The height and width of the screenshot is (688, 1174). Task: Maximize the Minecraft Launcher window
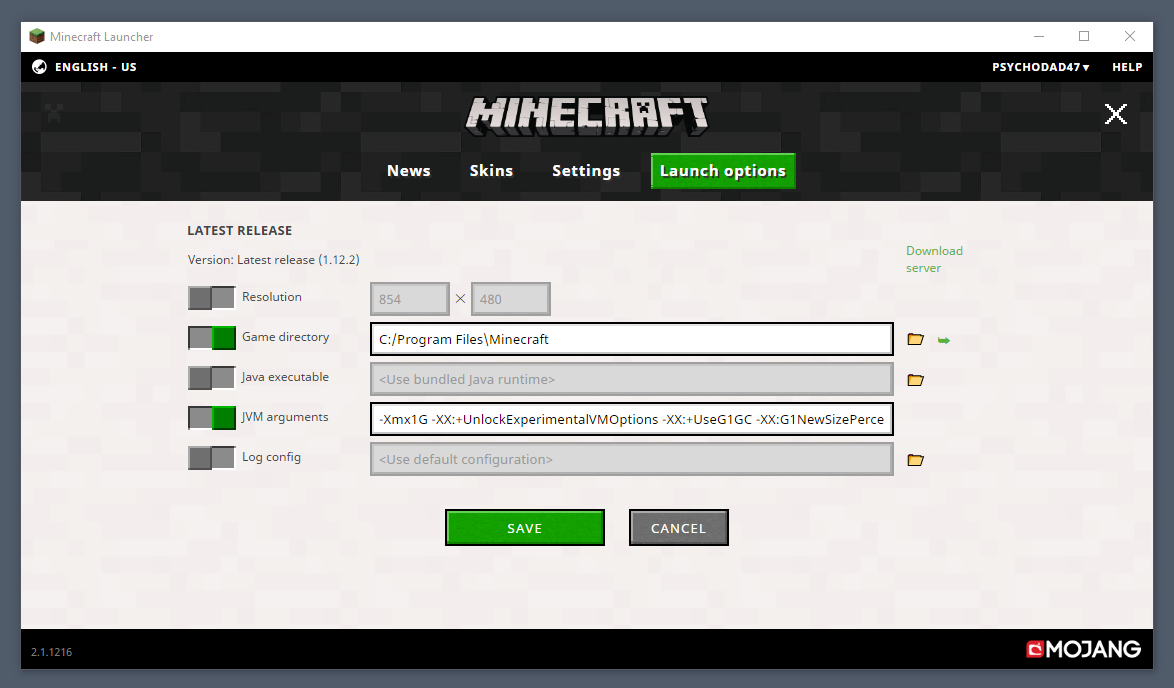(1083, 36)
